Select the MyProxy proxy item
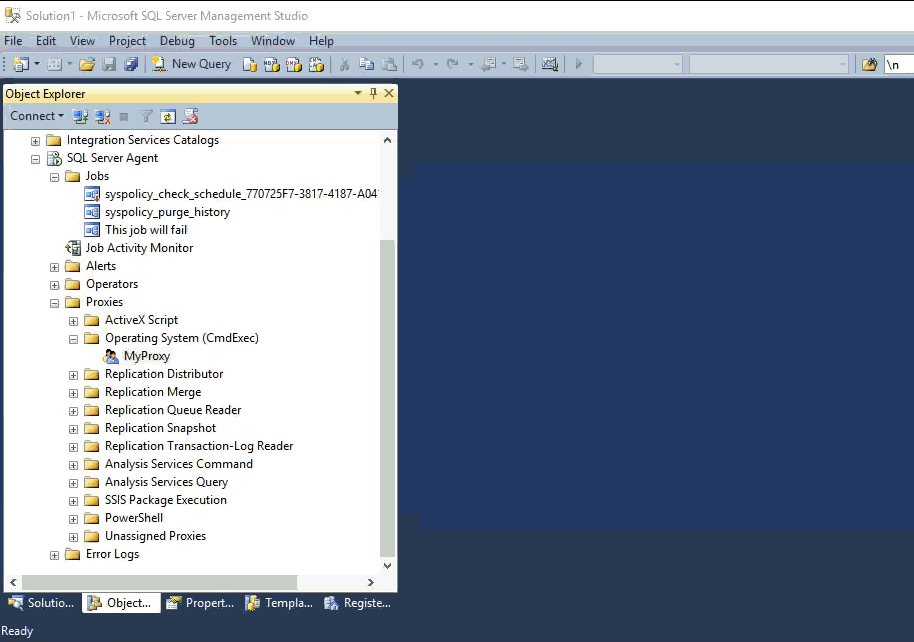 [x=146, y=356]
